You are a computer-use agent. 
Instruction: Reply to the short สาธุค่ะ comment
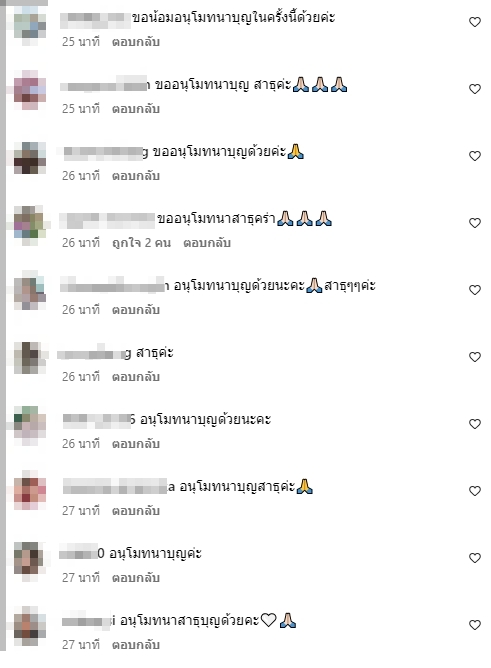pos(135,377)
